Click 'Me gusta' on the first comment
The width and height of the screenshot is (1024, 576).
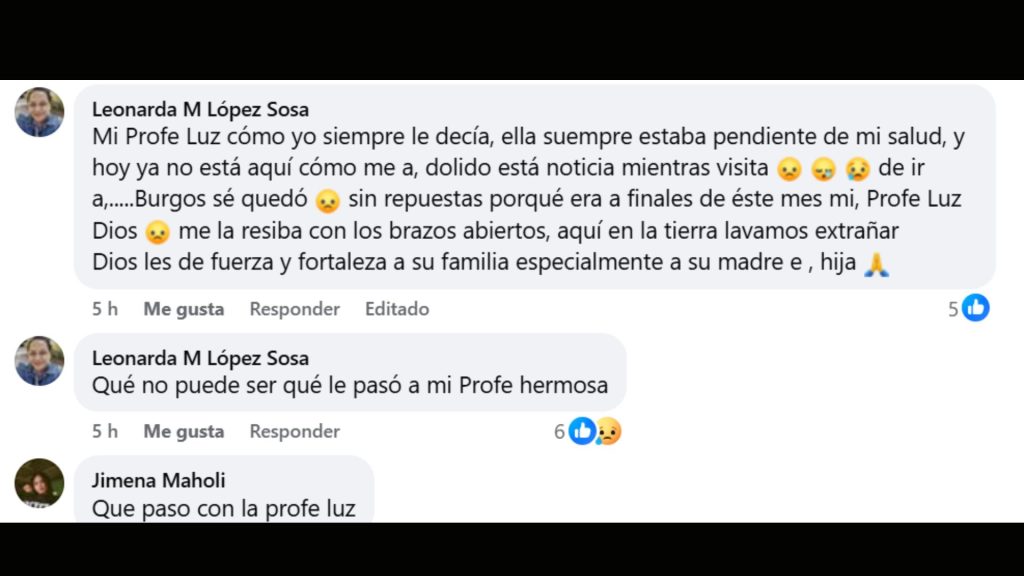point(183,309)
